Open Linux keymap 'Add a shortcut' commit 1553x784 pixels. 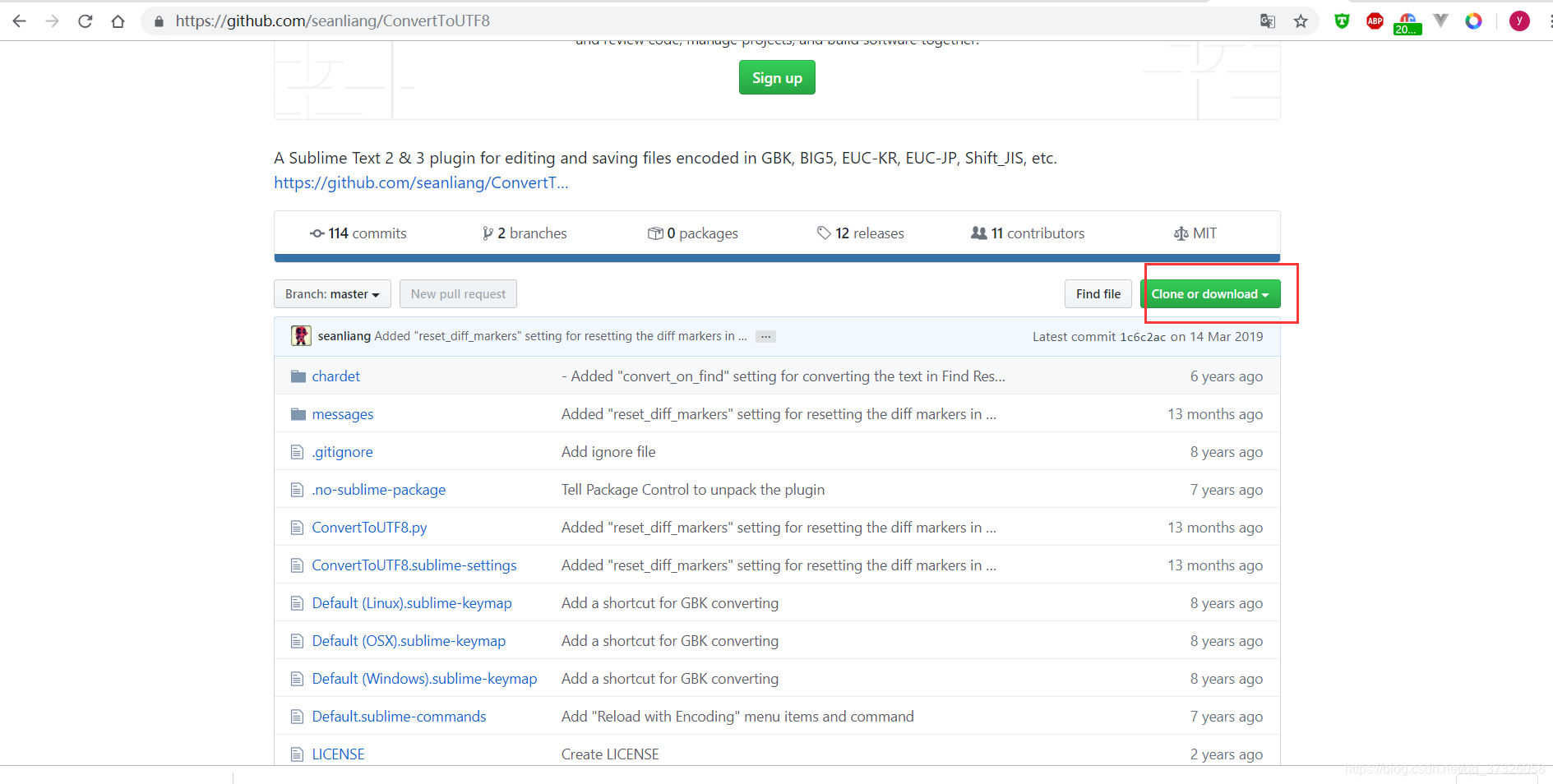pyautogui.click(x=670, y=603)
